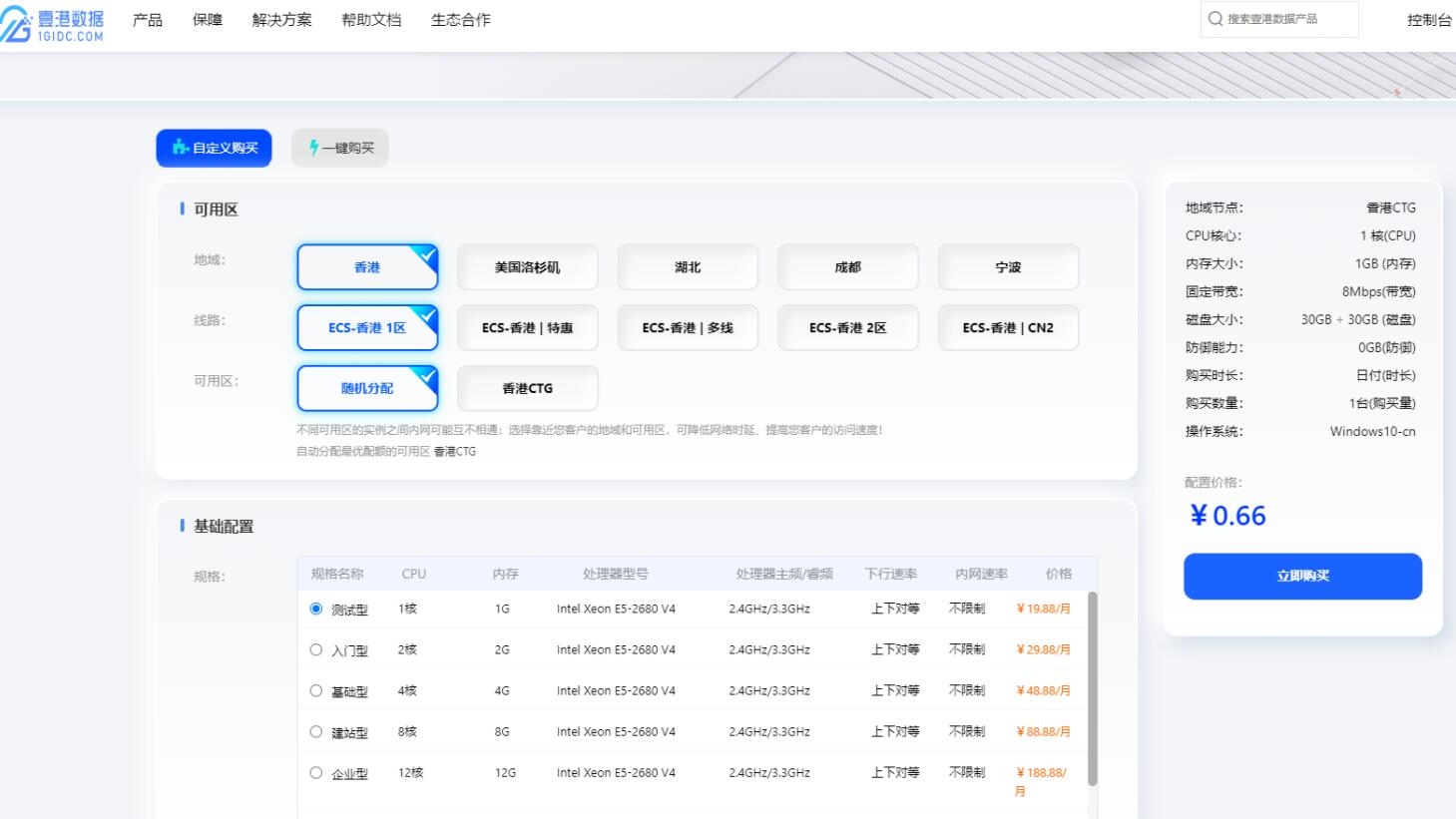Click the spec table scrollbar
This screenshot has height=819, width=1456.
coord(1092,688)
